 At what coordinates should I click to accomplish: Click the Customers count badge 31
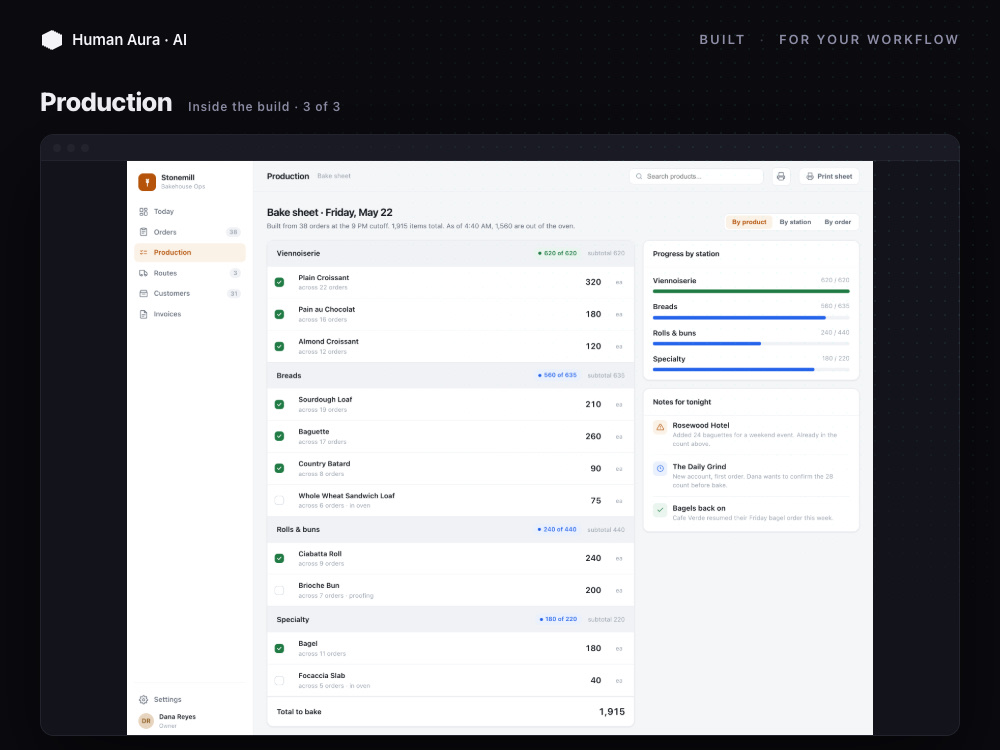tap(233, 293)
